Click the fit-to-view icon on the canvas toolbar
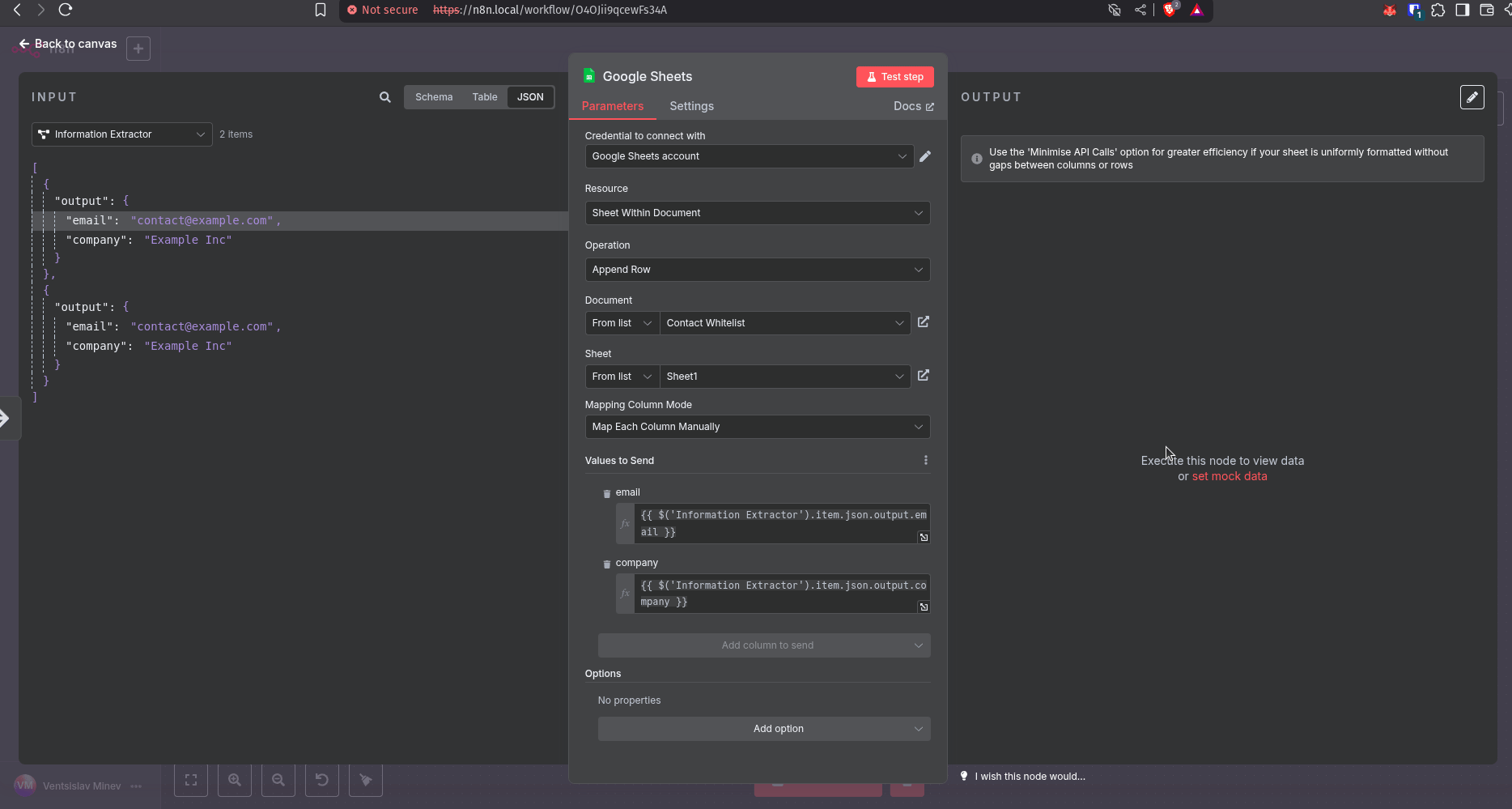 (191, 780)
